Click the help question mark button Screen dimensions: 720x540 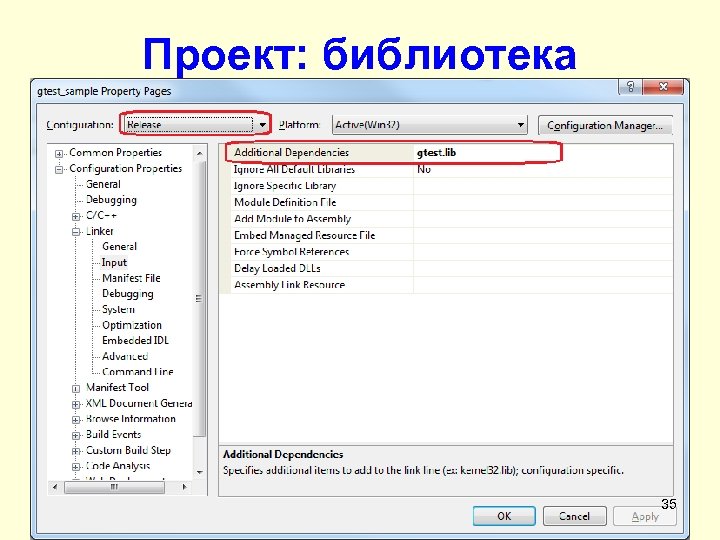[630, 86]
